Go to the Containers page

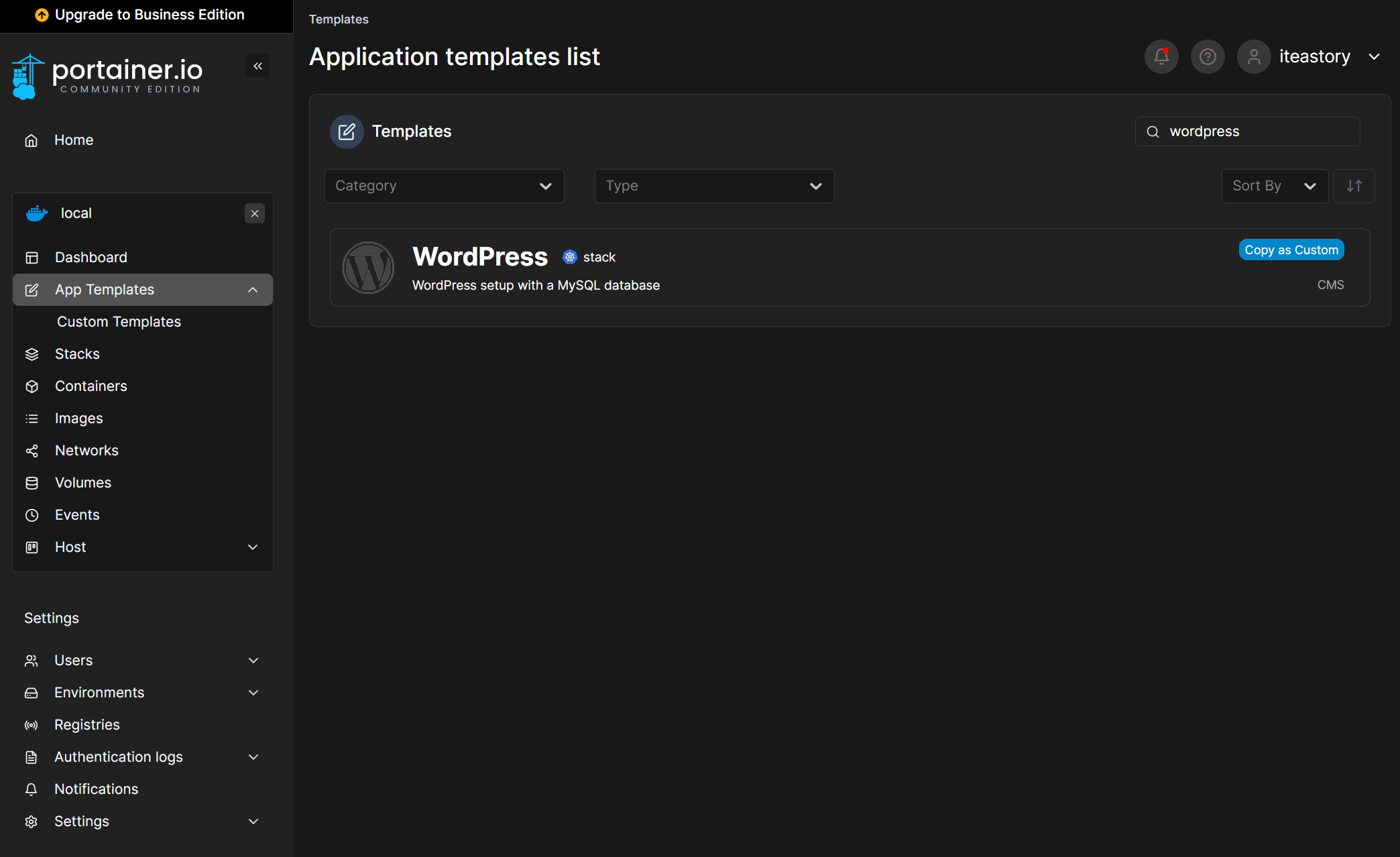[91, 386]
